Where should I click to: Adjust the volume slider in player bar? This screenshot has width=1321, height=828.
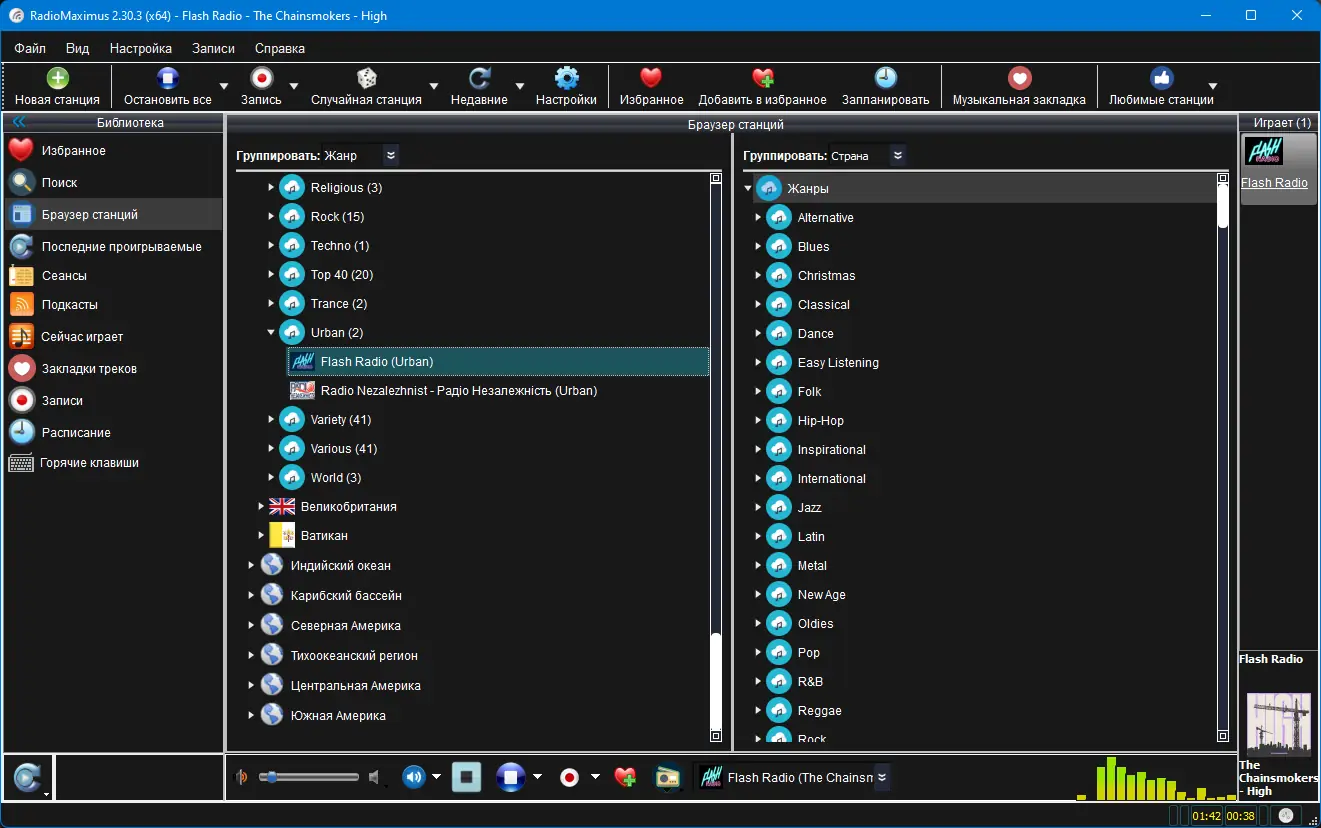tap(308, 777)
